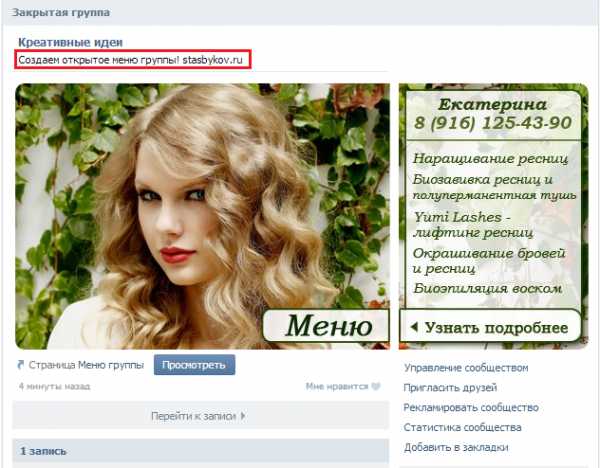Image resolution: width=600 pixels, height=468 pixels.
Task: Click the Просмотреть button
Action: [194, 365]
